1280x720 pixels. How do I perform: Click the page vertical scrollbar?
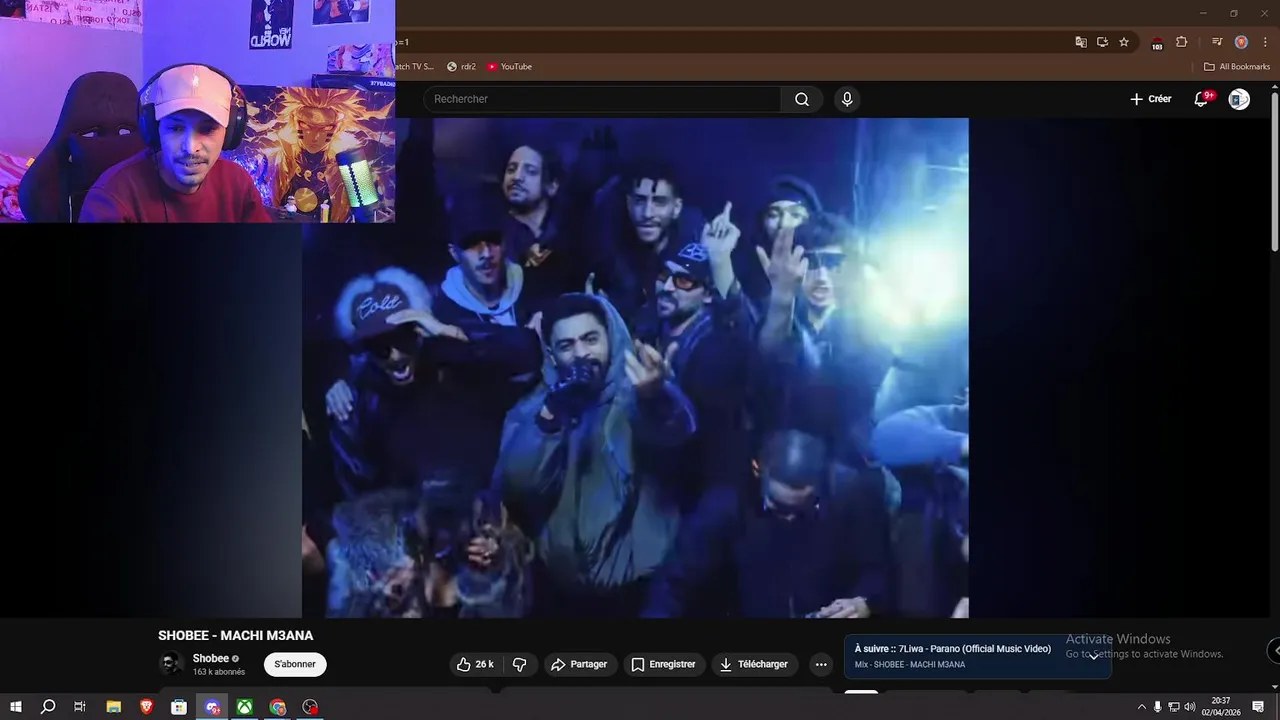click(1274, 170)
